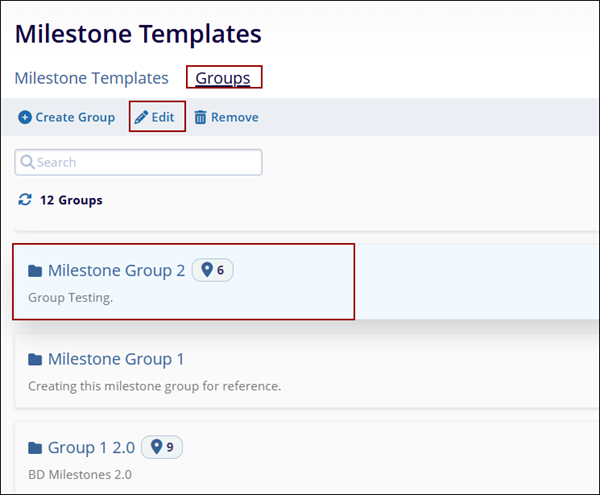
Task: Open the Milestone Group 2 title link
Action: pyautogui.click(x=116, y=270)
